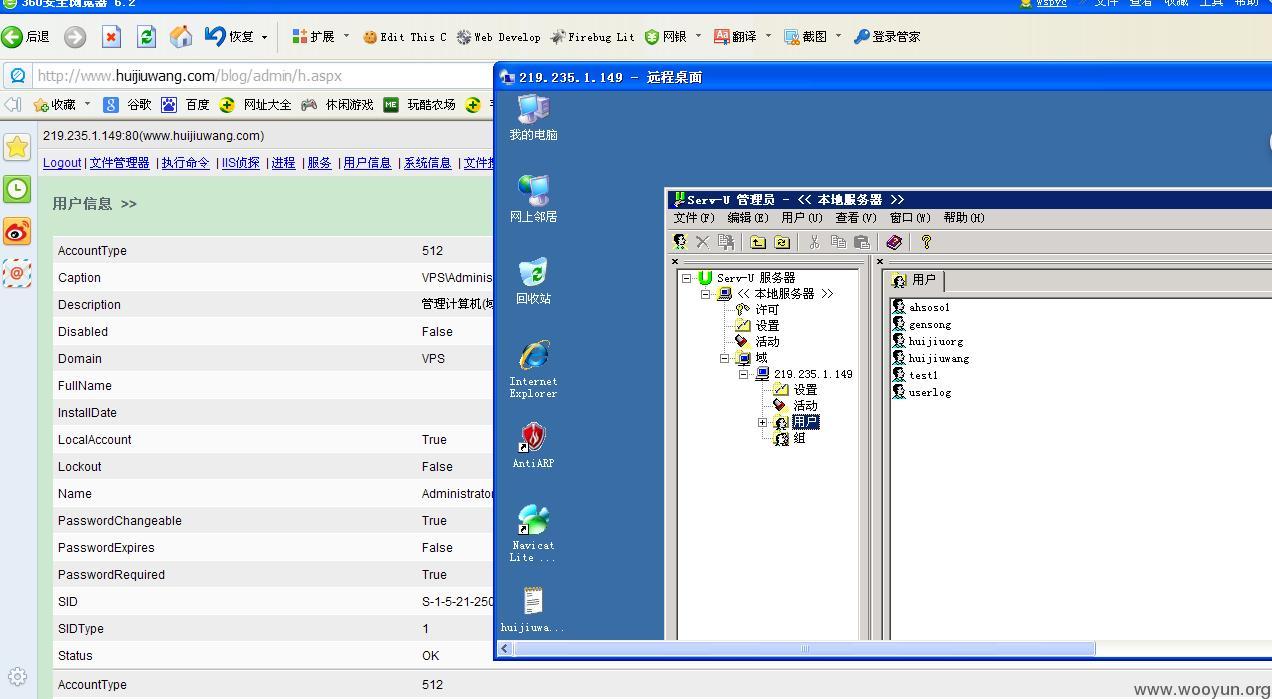Click the 网银 online banking button

[666, 37]
